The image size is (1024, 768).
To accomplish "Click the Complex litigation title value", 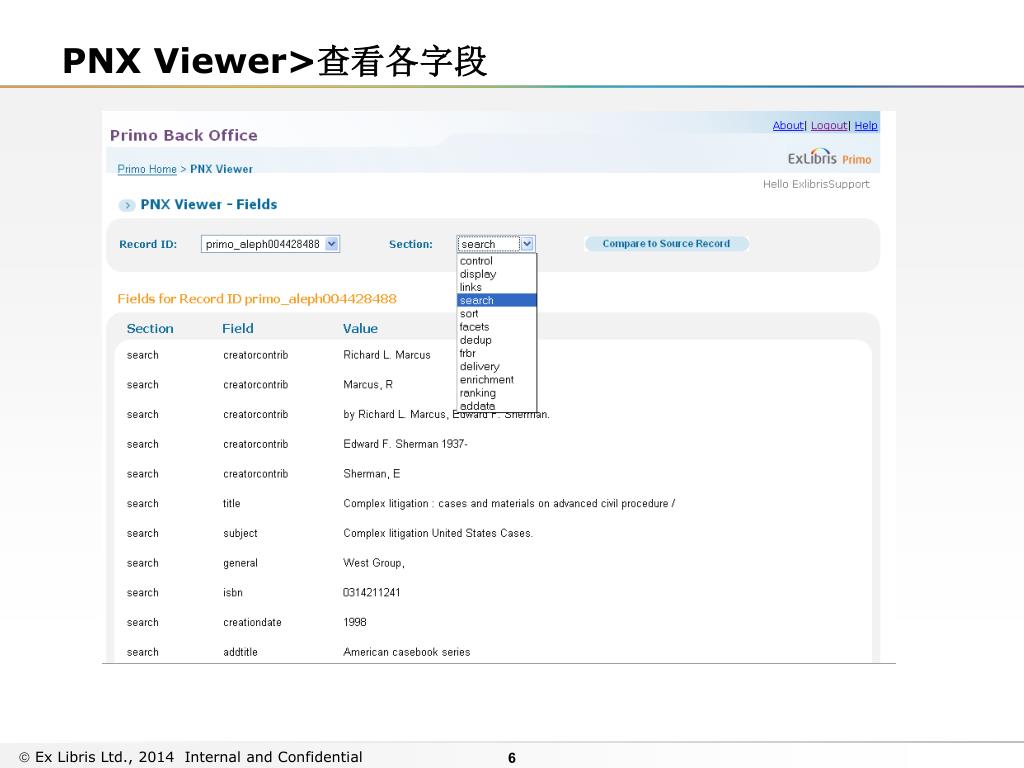I will [x=509, y=504].
